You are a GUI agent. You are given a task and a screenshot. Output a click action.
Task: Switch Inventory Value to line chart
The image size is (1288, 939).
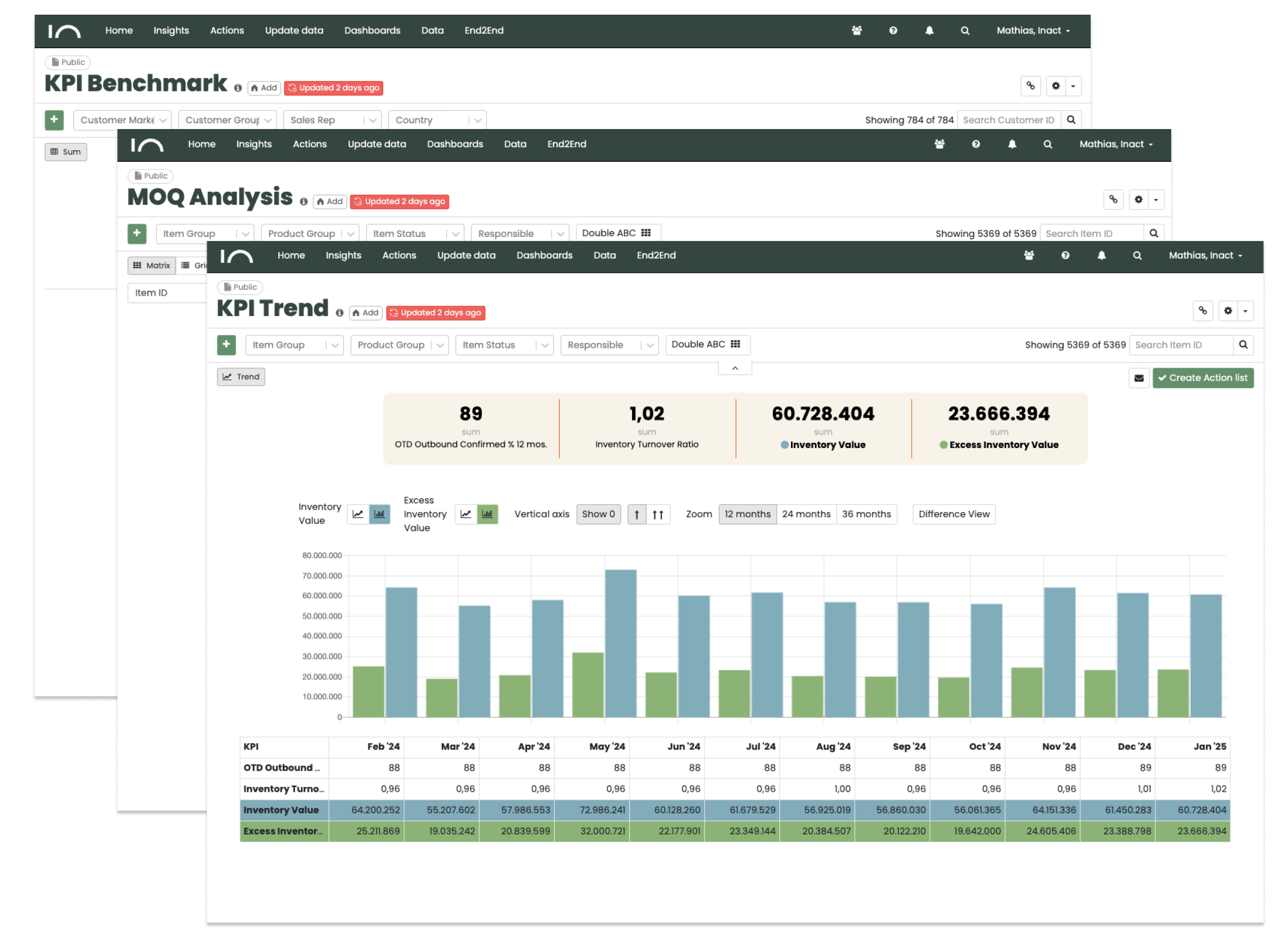[358, 514]
